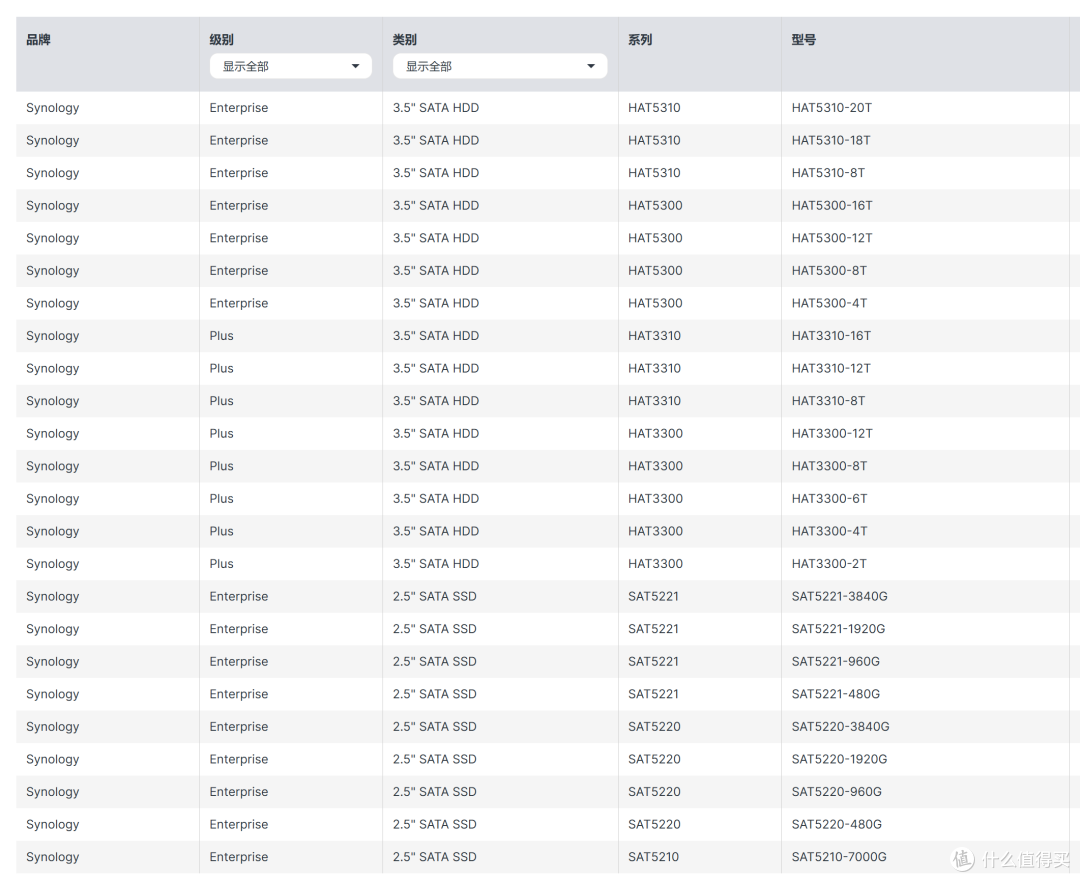Click 2.5" SATA SSD cell in SAT5221-3840G row
Screen dimensions: 1080x882
(x=435, y=596)
